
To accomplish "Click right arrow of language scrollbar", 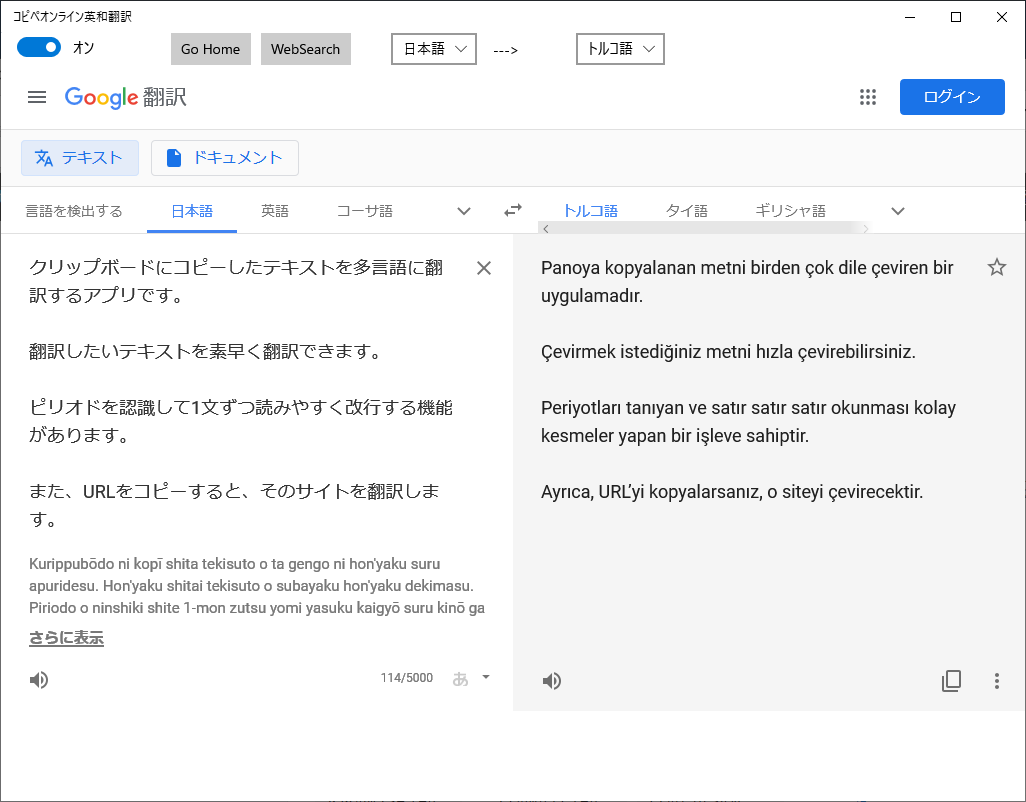I will click(865, 228).
